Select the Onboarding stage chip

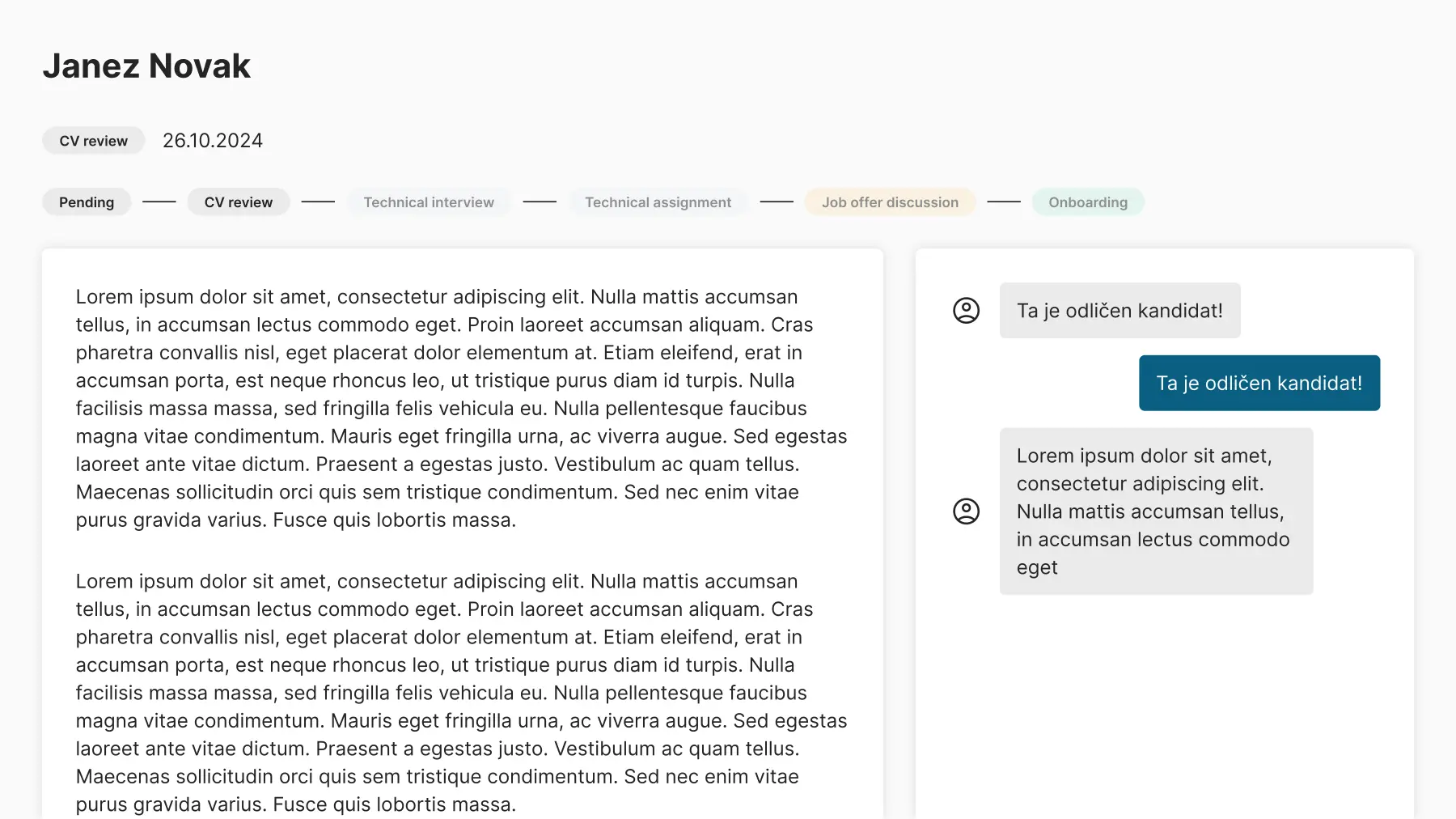[x=1088, y=202]
